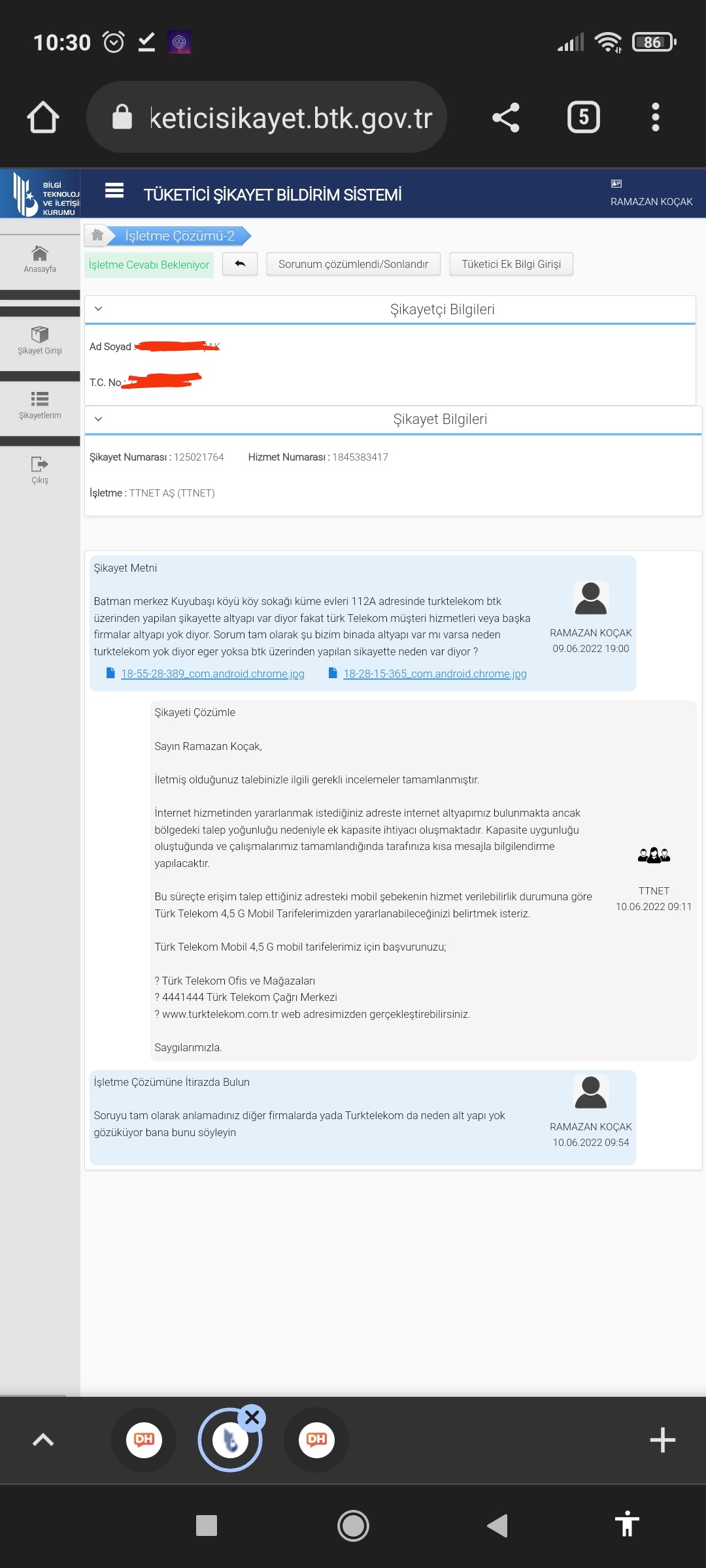This screenshot has width=706, height=1568.
Task: Open the hamburger menu in site header
Action: [114, 190]
